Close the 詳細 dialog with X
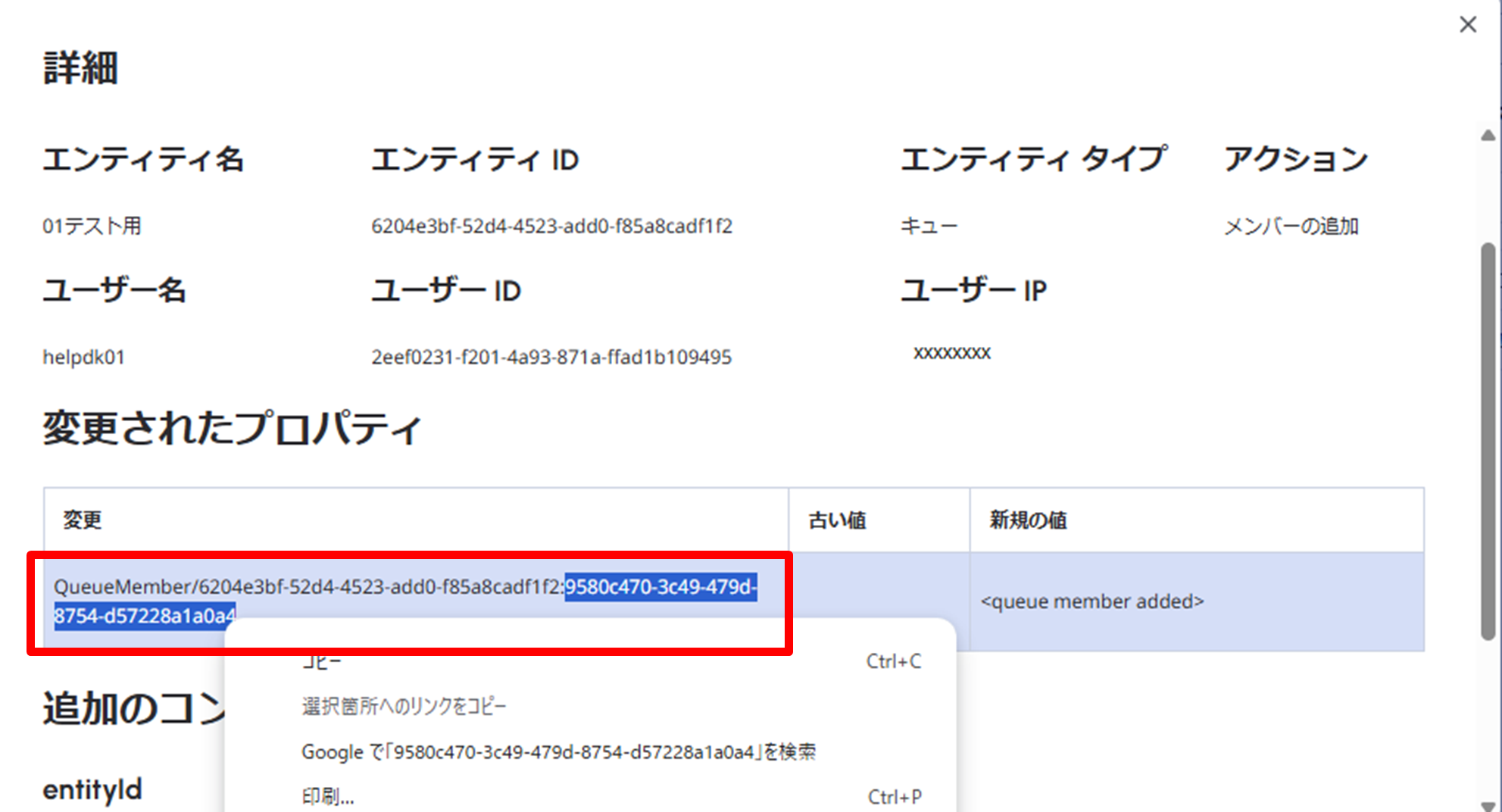1502x812 pixels. 1467,25
